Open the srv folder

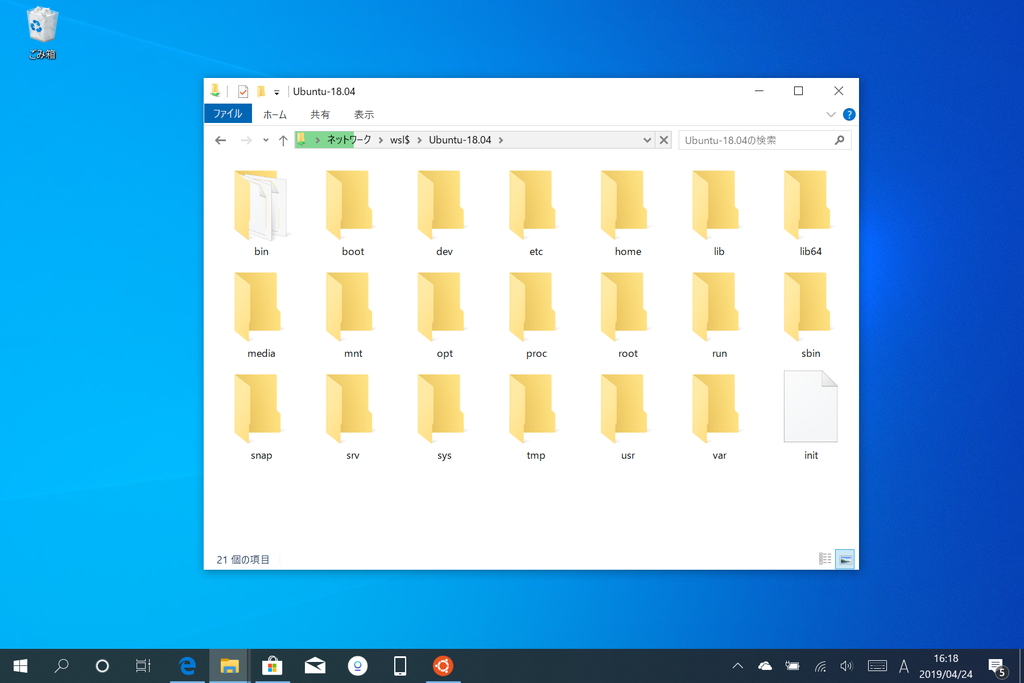(x=353, y=417)
